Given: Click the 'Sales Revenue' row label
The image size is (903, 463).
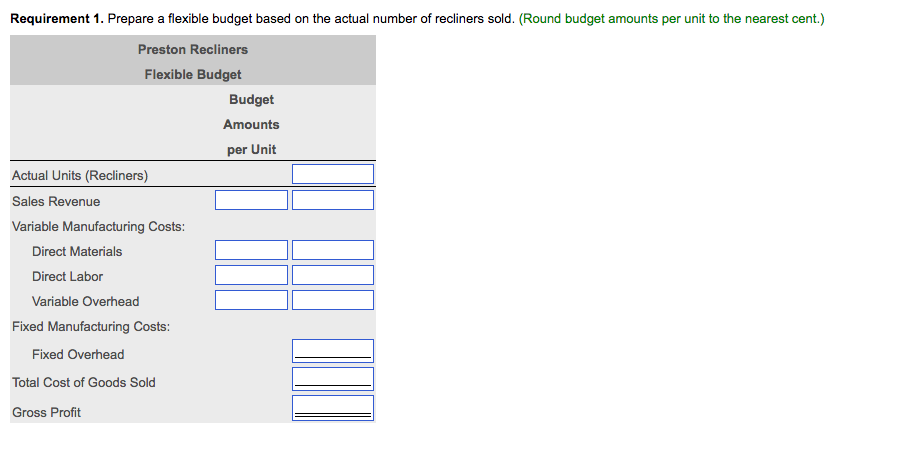Looking at the screenshot, I should (x=56, y=202).
